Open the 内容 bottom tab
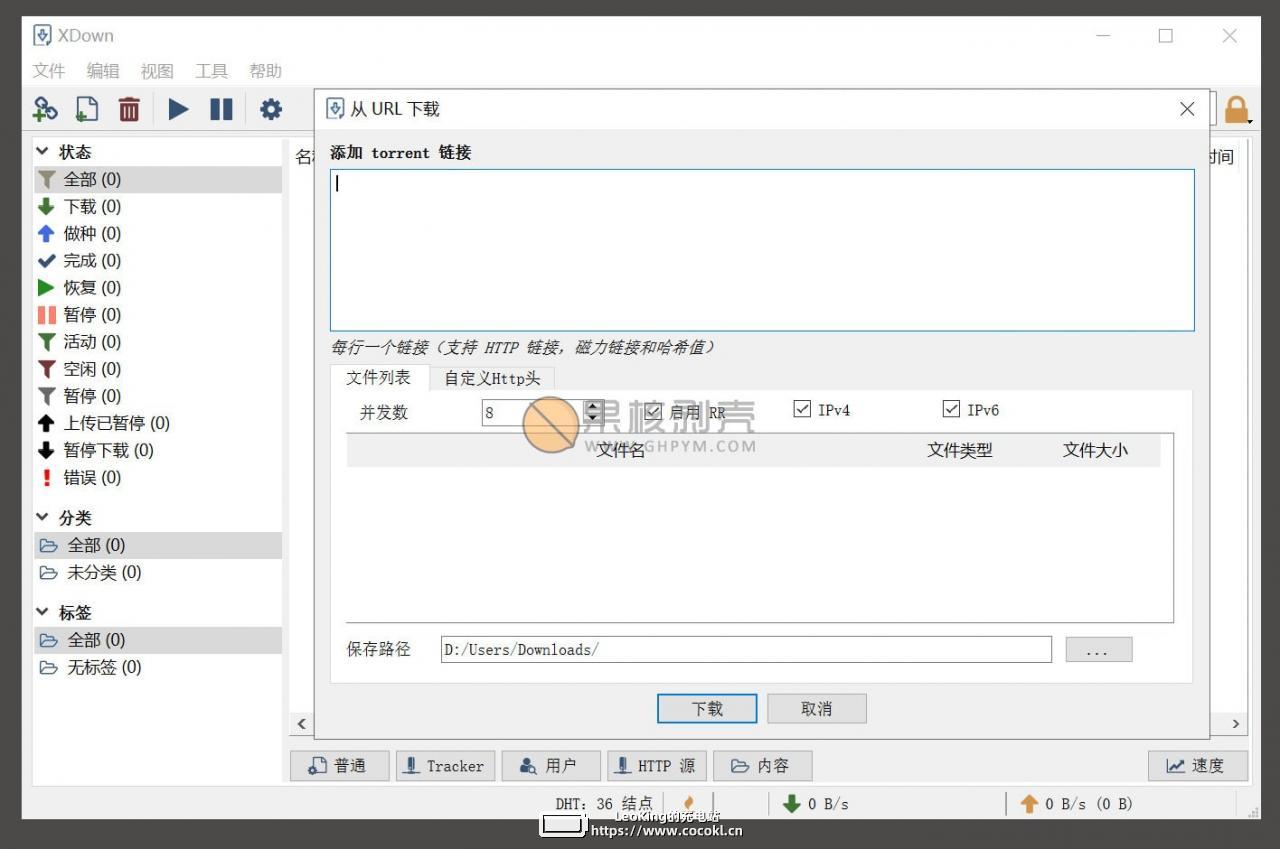Image resolution: width=1280 pixels, height=849 pixels. point(762,766)
